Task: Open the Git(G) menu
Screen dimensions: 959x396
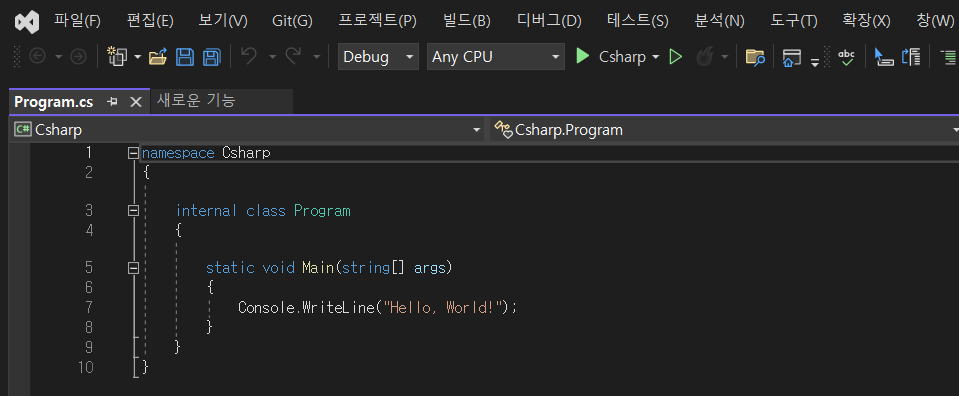Action: (x=292, y=21)
